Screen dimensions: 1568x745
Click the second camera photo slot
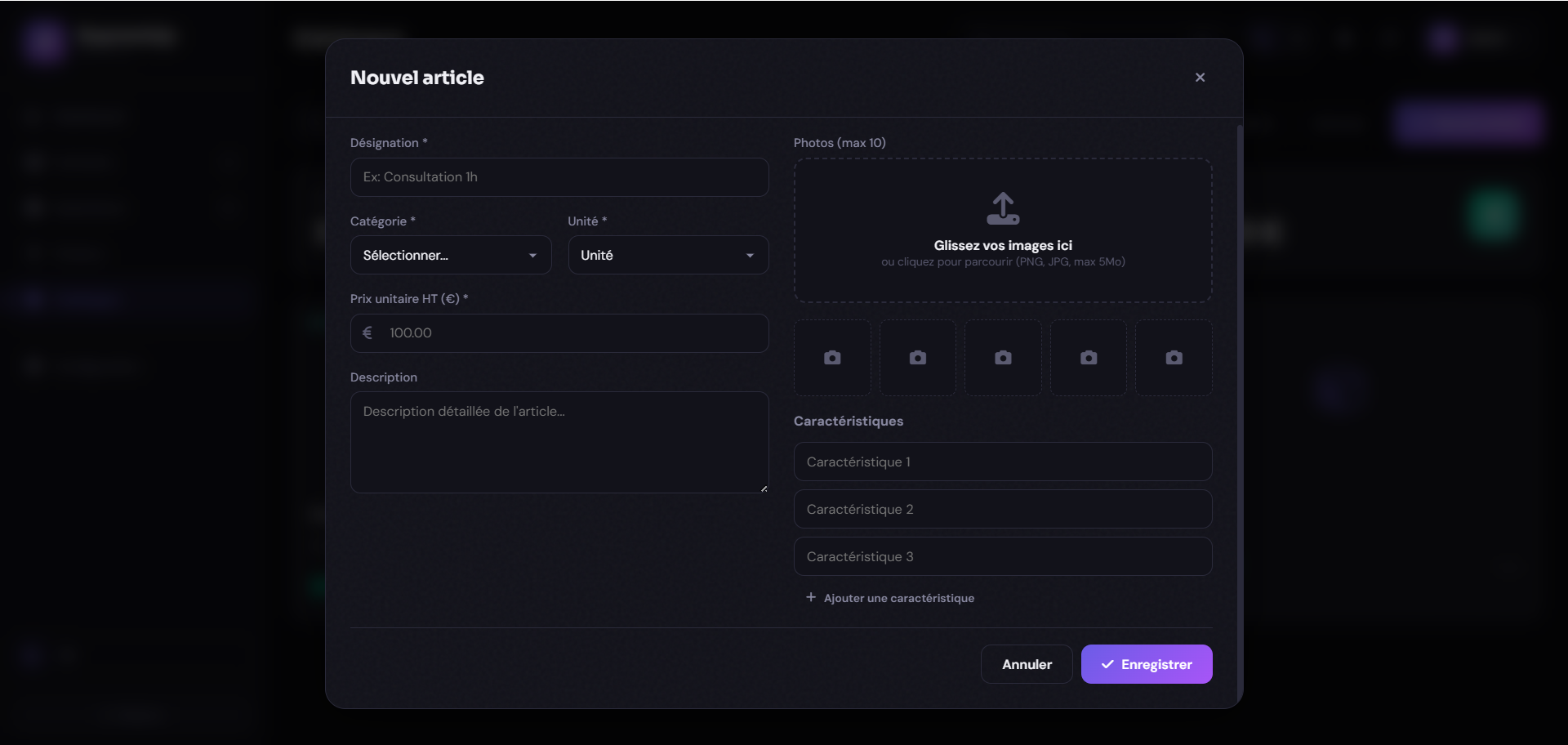(918, 358)
